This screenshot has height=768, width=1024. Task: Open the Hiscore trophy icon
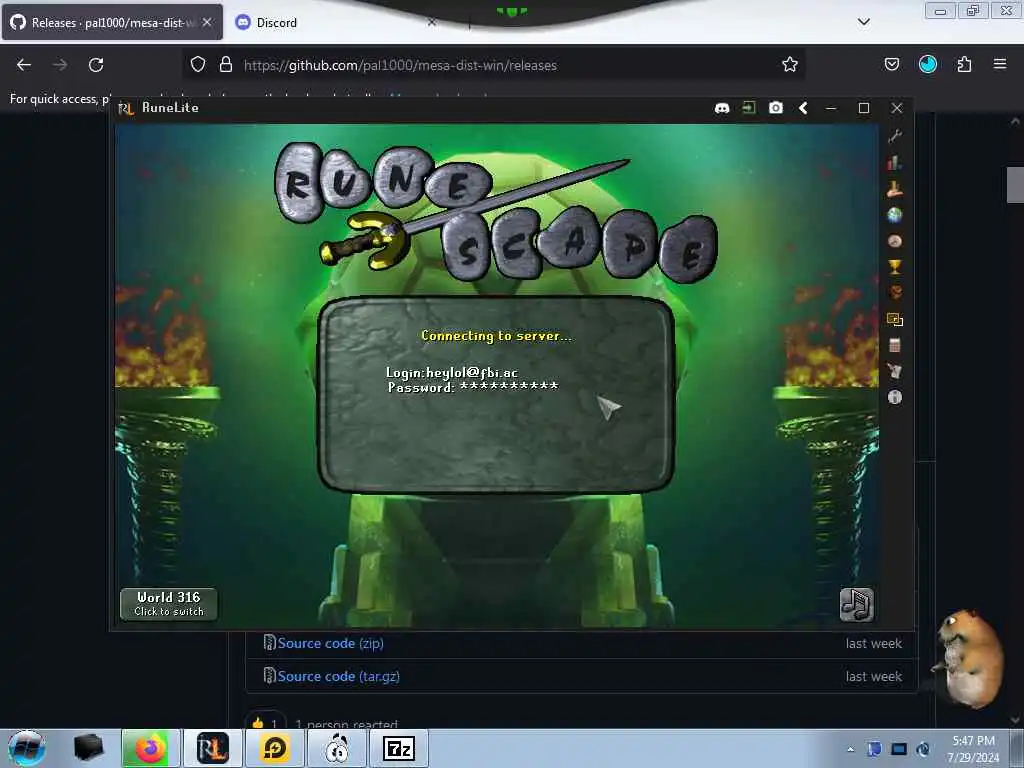point(895,266)
